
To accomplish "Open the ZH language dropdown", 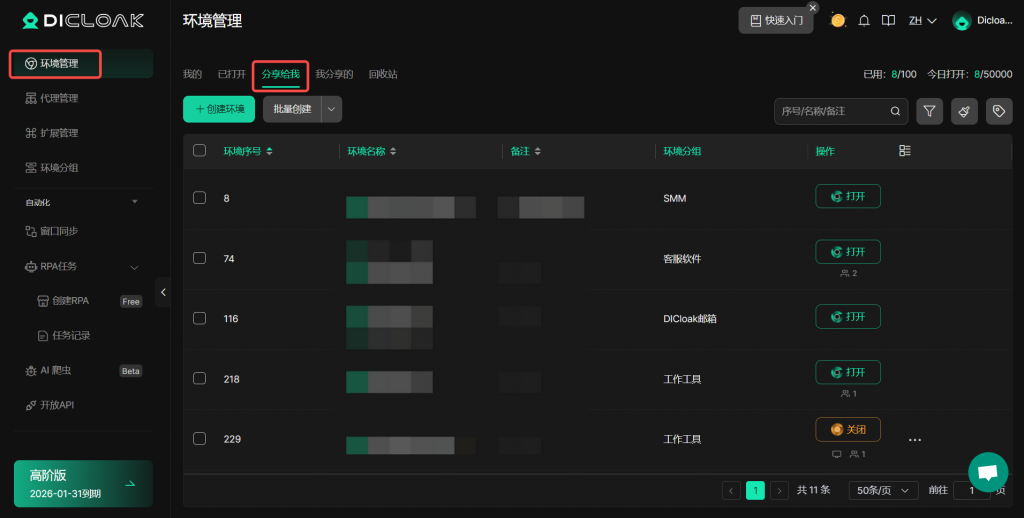I will [x=921, y=21].
